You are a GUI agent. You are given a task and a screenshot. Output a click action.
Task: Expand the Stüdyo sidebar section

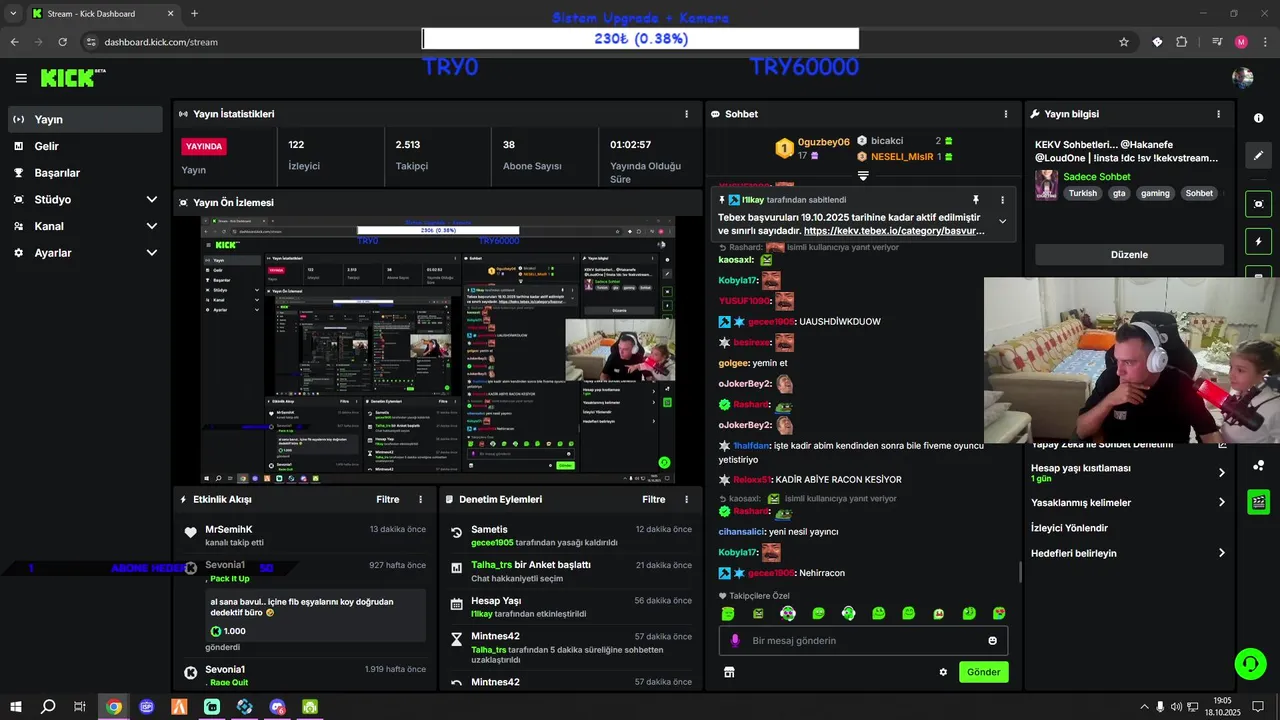point(152,200)
